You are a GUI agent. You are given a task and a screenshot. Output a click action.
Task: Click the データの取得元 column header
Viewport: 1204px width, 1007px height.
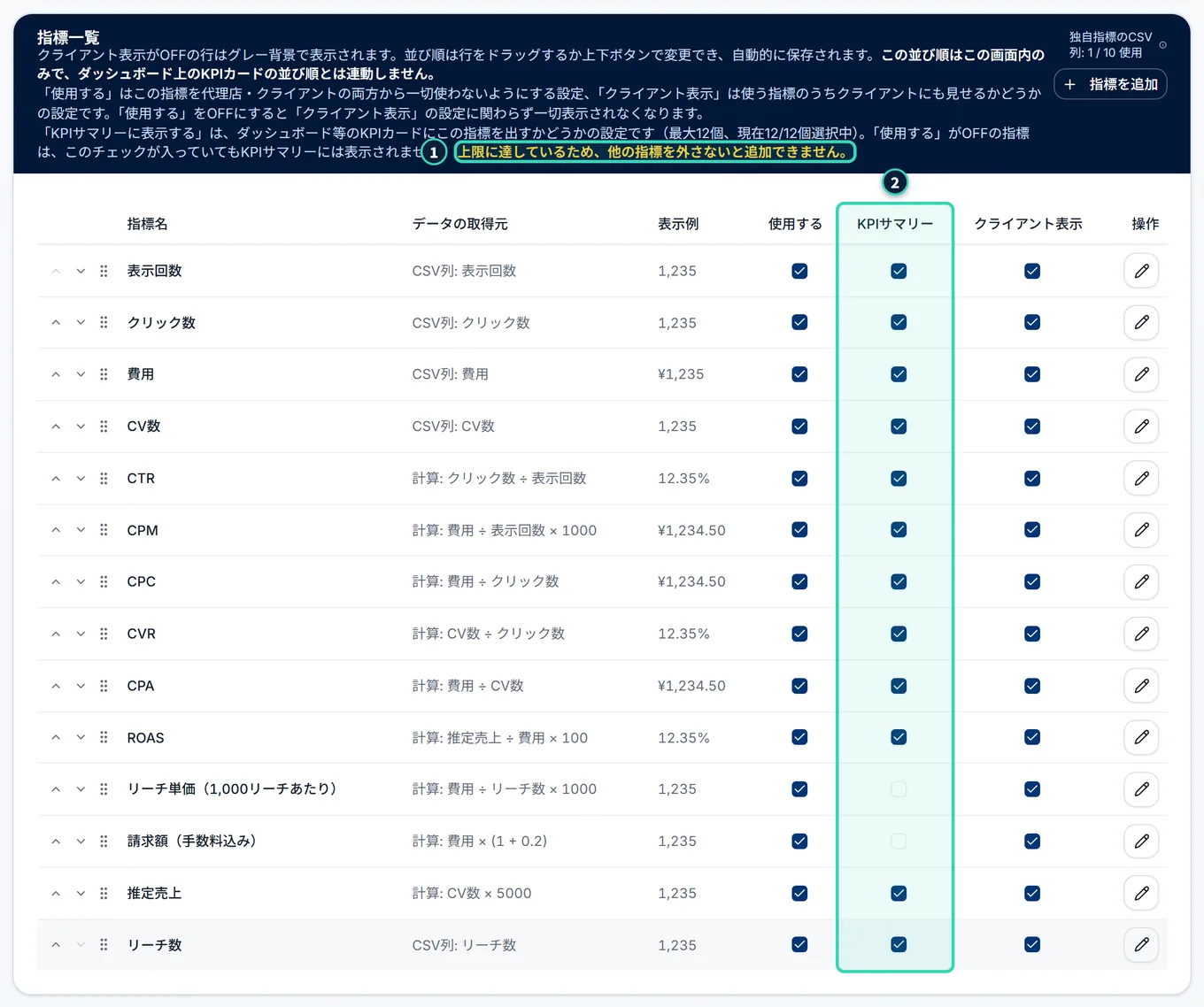(x=459, y=224)
